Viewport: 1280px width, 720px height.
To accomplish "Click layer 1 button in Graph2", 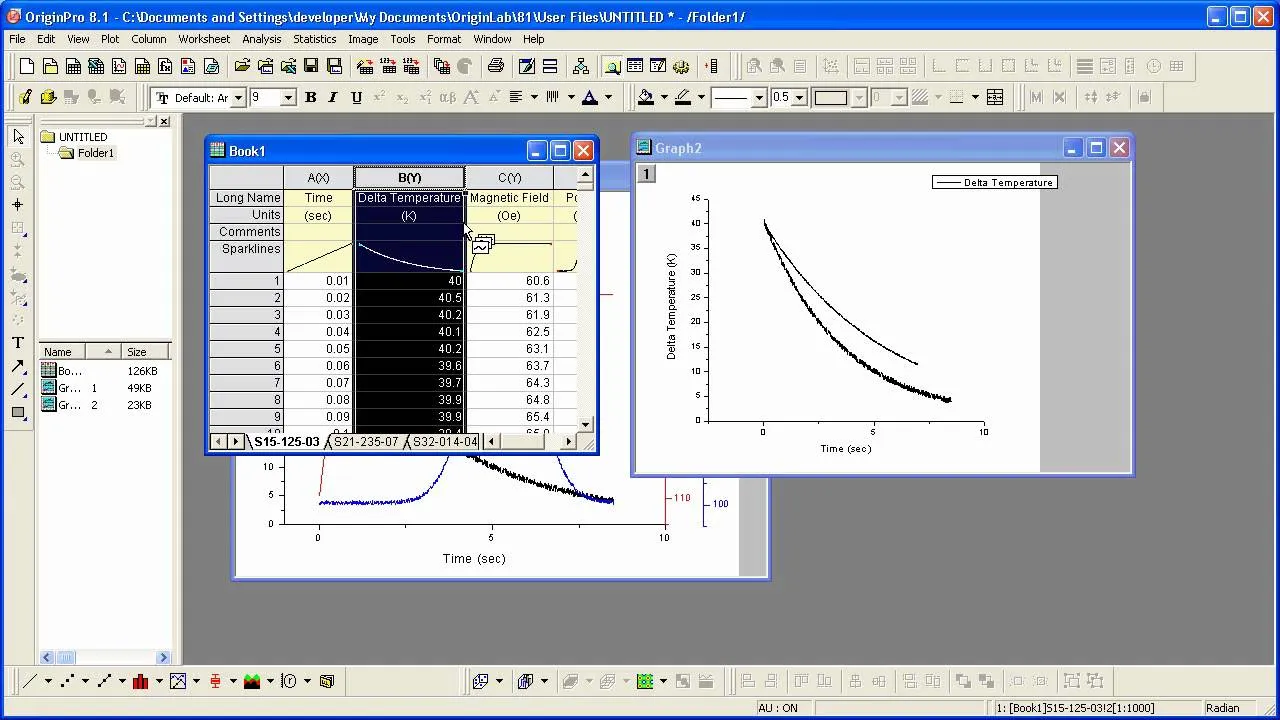I will tap(646, 174).
